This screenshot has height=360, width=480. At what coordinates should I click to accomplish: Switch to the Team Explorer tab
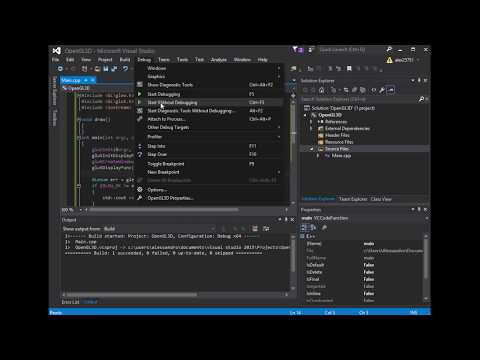pyautogui.click(x=353, y=199)
